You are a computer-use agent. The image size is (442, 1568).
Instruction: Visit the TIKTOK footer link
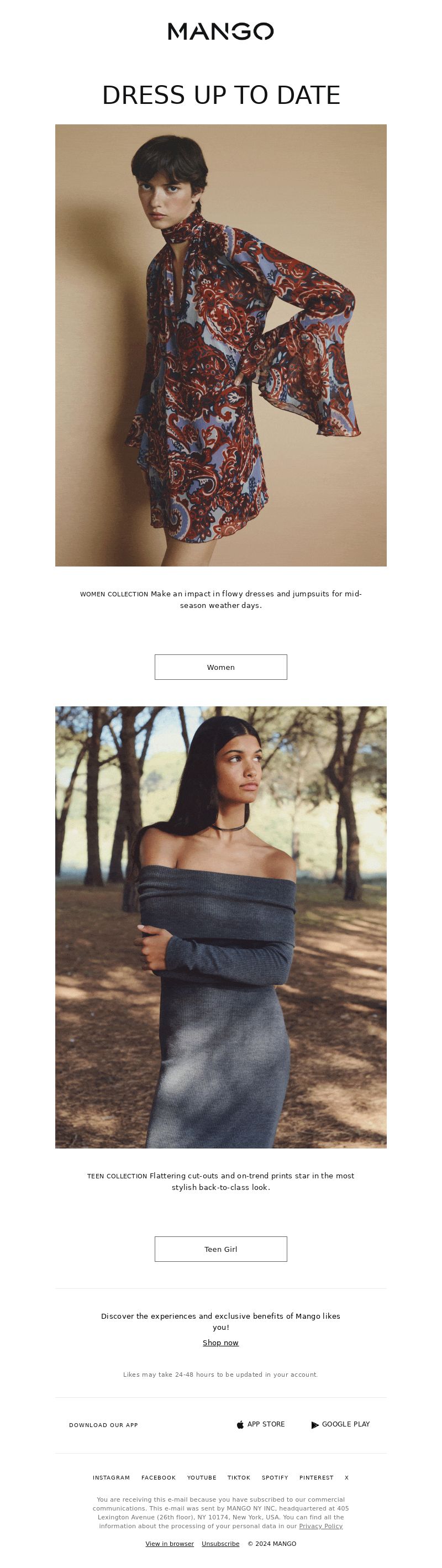click(x=239, y=1477)
